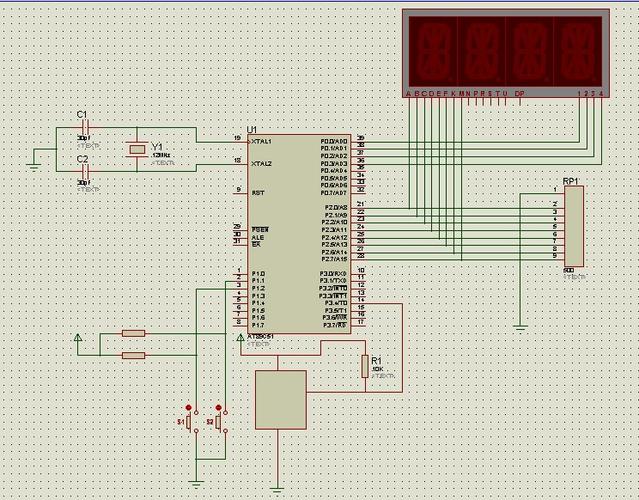The image size is (639, 500).
Task: Select crystal oscillator Y1
Action: (137, 149)
